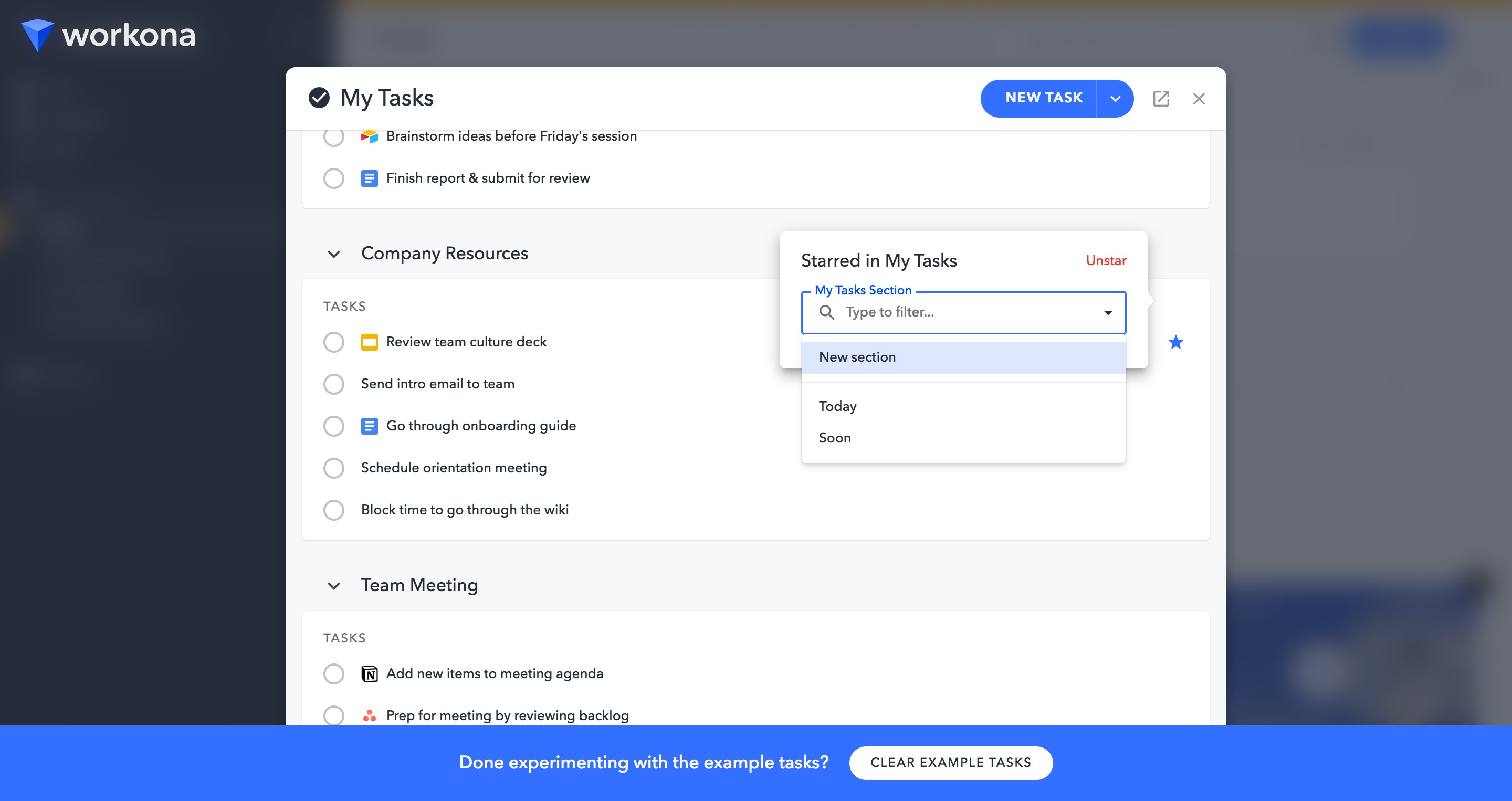Open the Go through onboarding guide task text

pyautogui.click(x=481, y=426)
